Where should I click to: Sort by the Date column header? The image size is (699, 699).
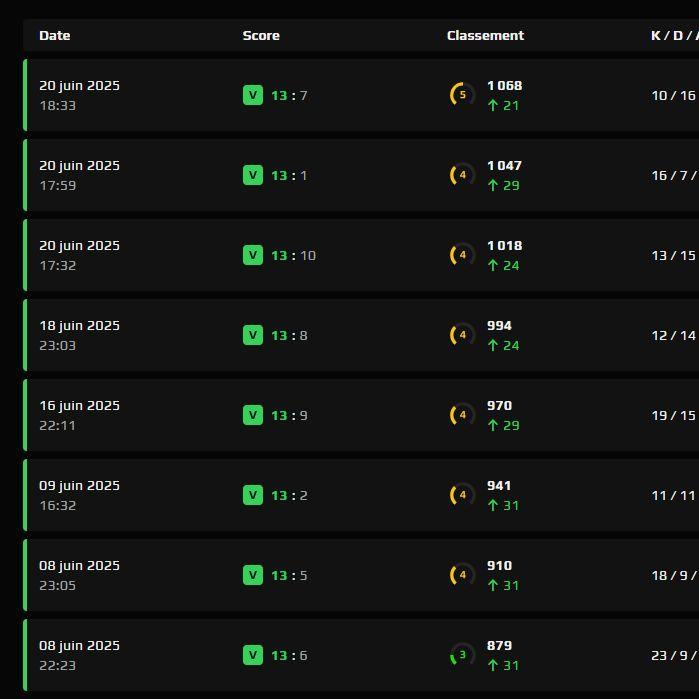pyautogui.click(x=54, y=35)
